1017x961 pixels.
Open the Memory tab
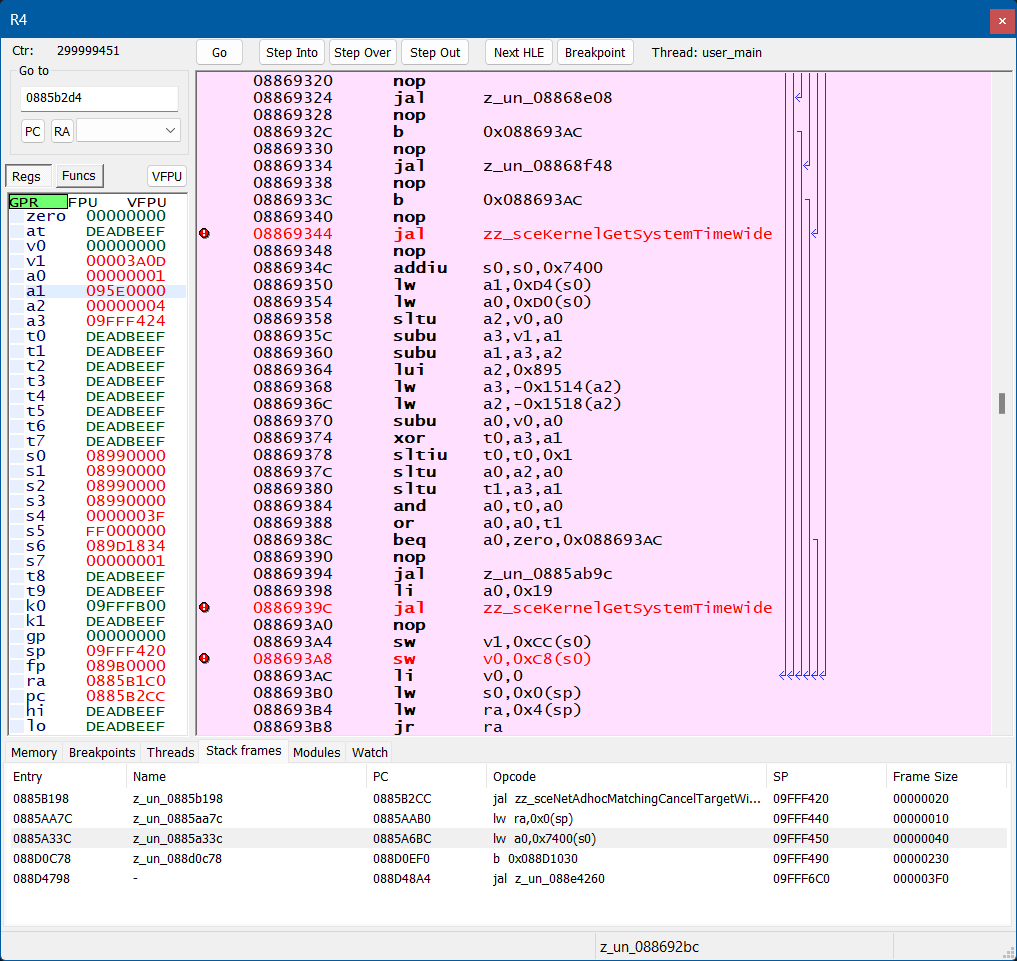pyautogui.click(x=34, y=752)
